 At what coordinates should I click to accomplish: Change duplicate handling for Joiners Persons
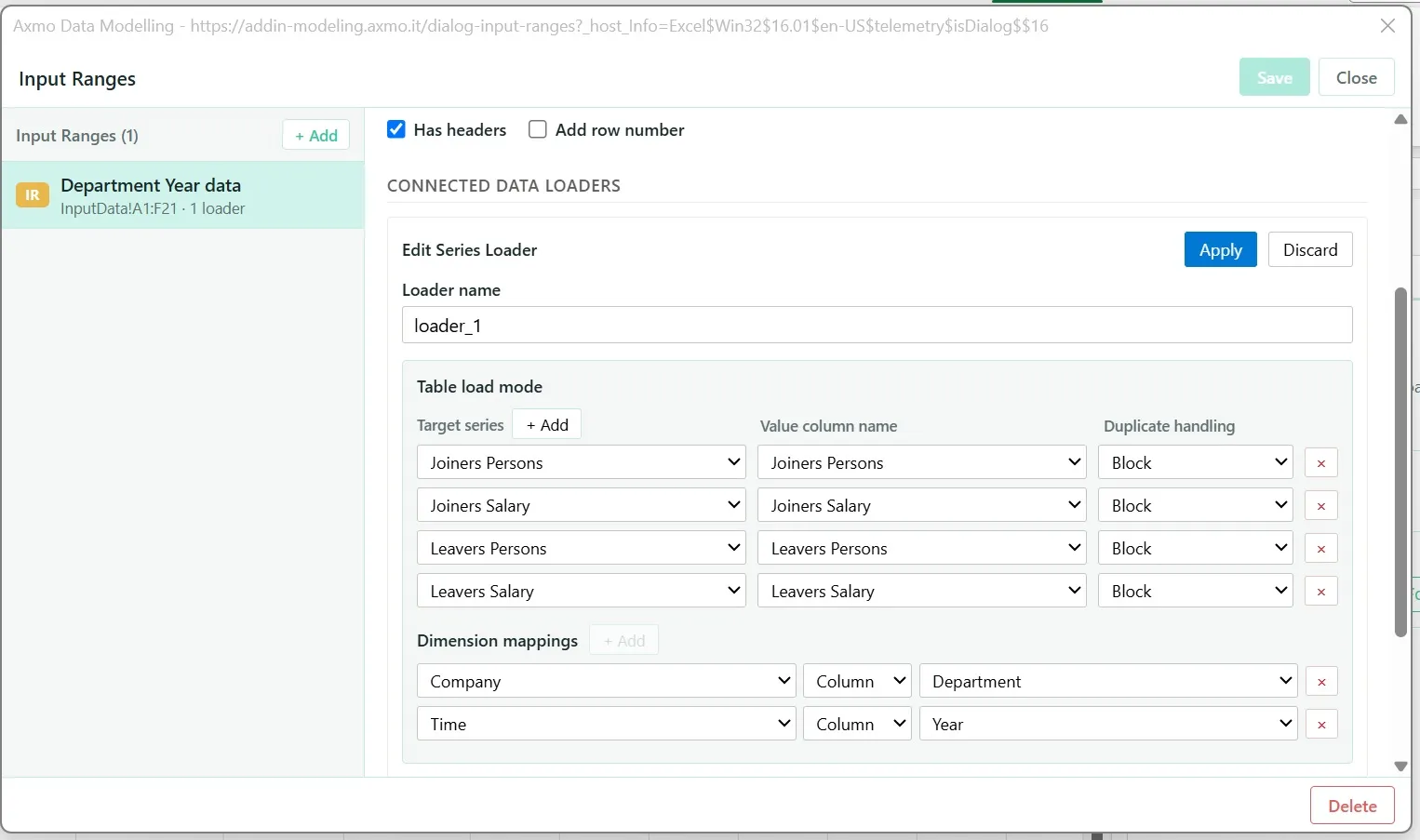tap(1196, 462)
